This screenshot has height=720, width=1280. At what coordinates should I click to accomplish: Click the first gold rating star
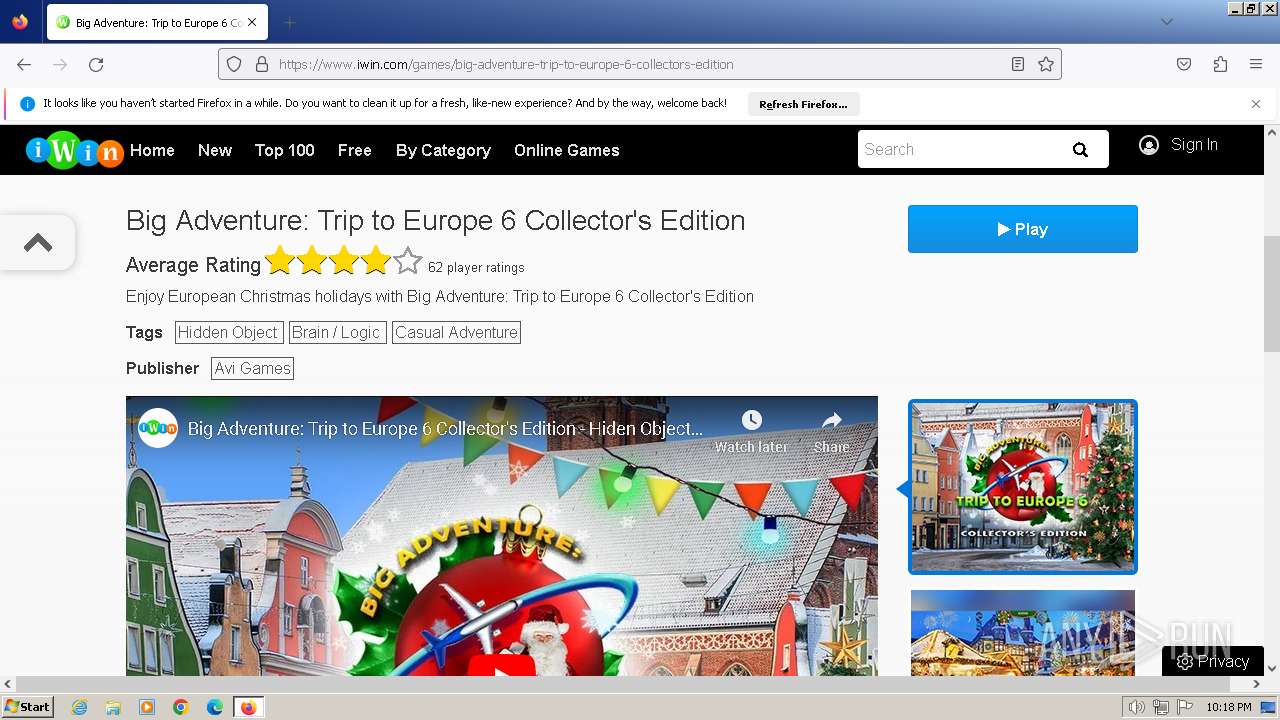280,261
